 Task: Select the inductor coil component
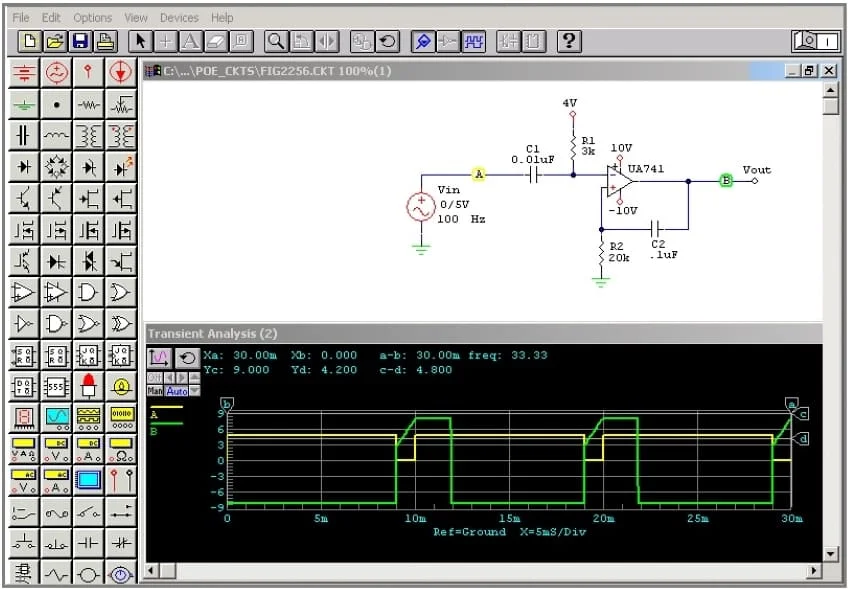point(56,135)
